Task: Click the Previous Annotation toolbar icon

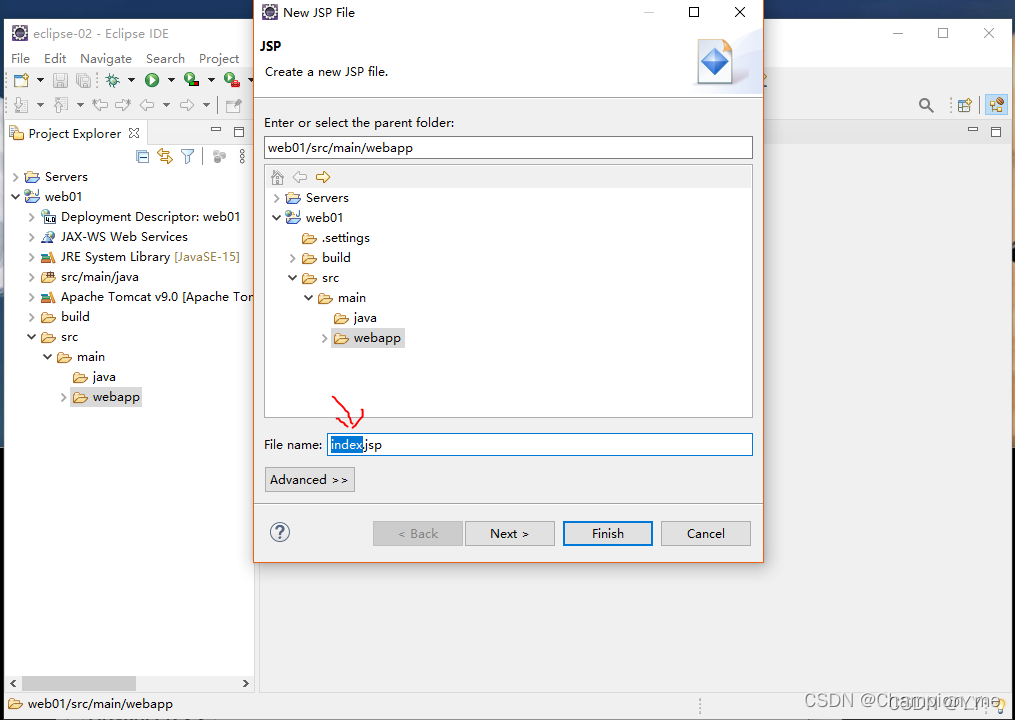Action: 61,105
